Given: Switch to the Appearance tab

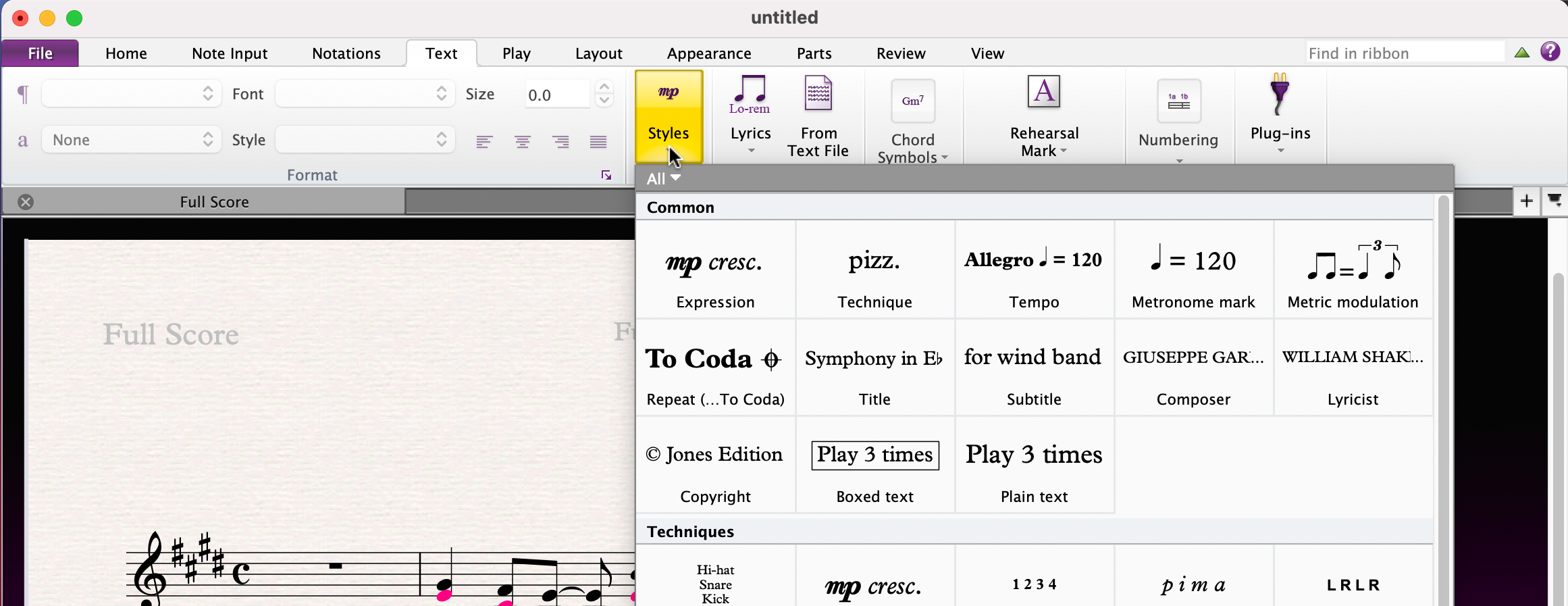Looking at the screenshot, I should pyautogui.click(x=709, y=53).
